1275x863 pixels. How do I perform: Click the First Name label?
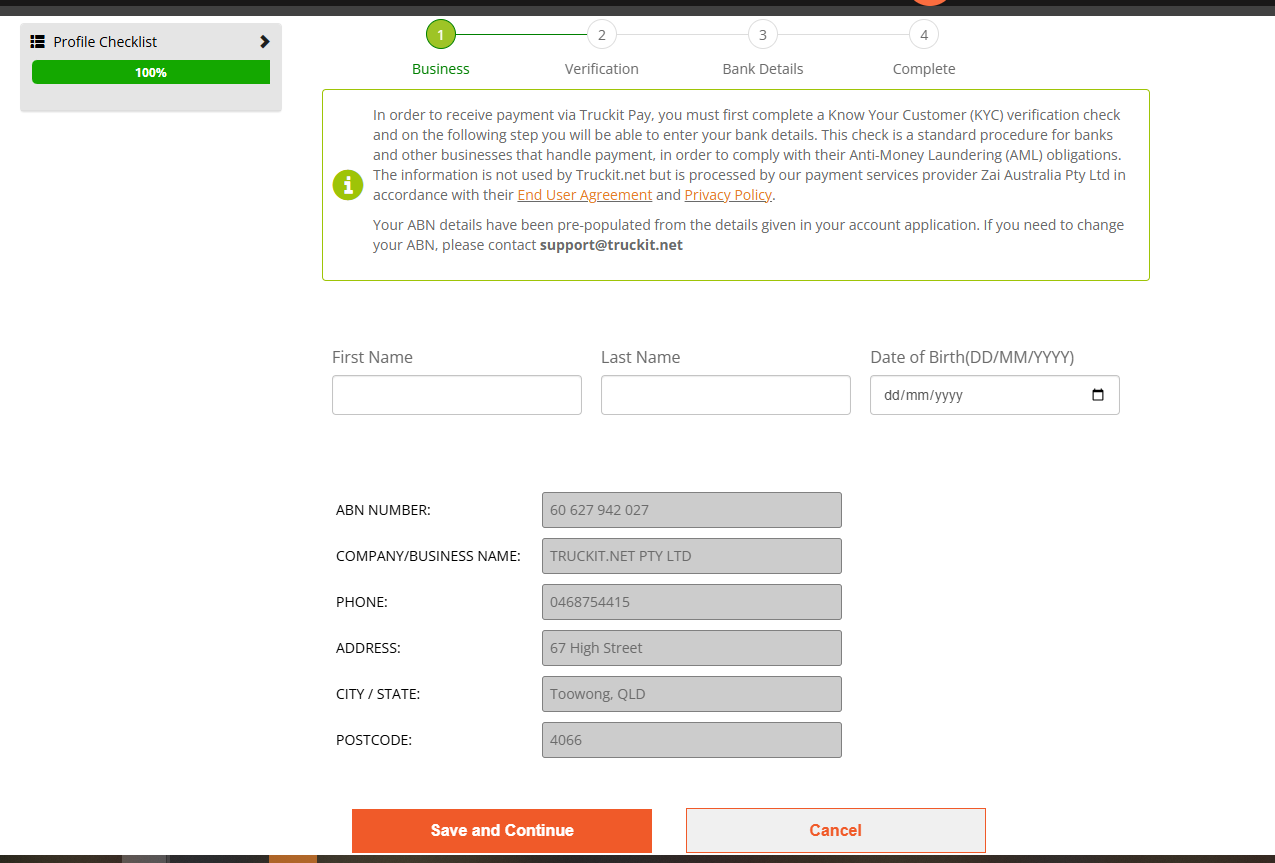pos(372,357)
